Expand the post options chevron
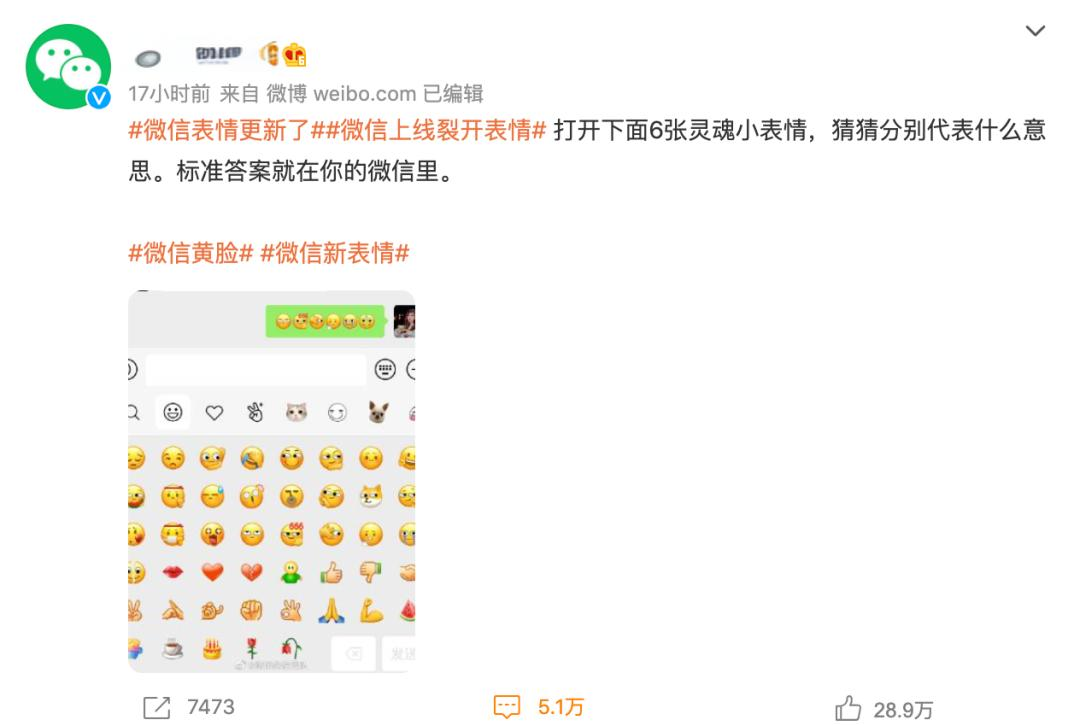Viewport: 1080px width, 725px height. click(x=1035, y=31)
